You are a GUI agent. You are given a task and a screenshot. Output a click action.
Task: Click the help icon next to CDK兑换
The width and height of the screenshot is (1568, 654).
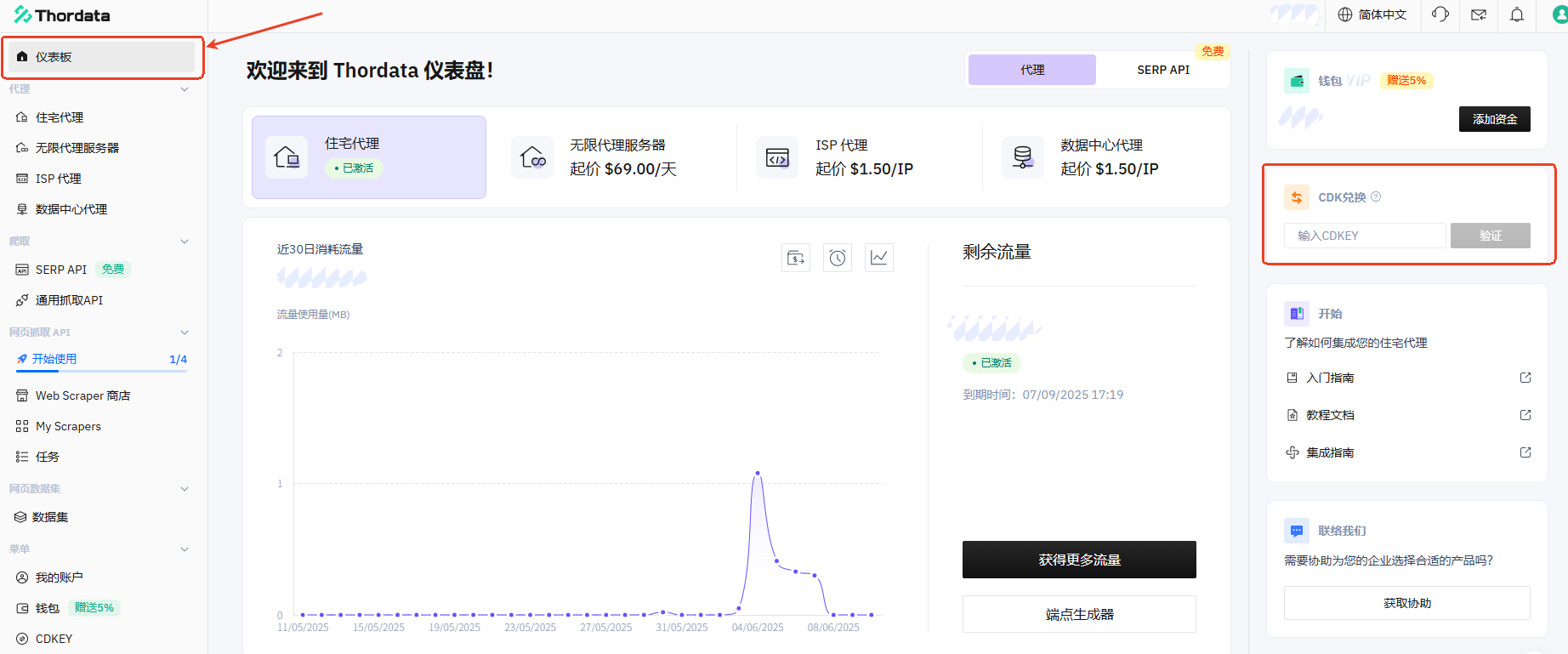click(x=1376, y=197)
